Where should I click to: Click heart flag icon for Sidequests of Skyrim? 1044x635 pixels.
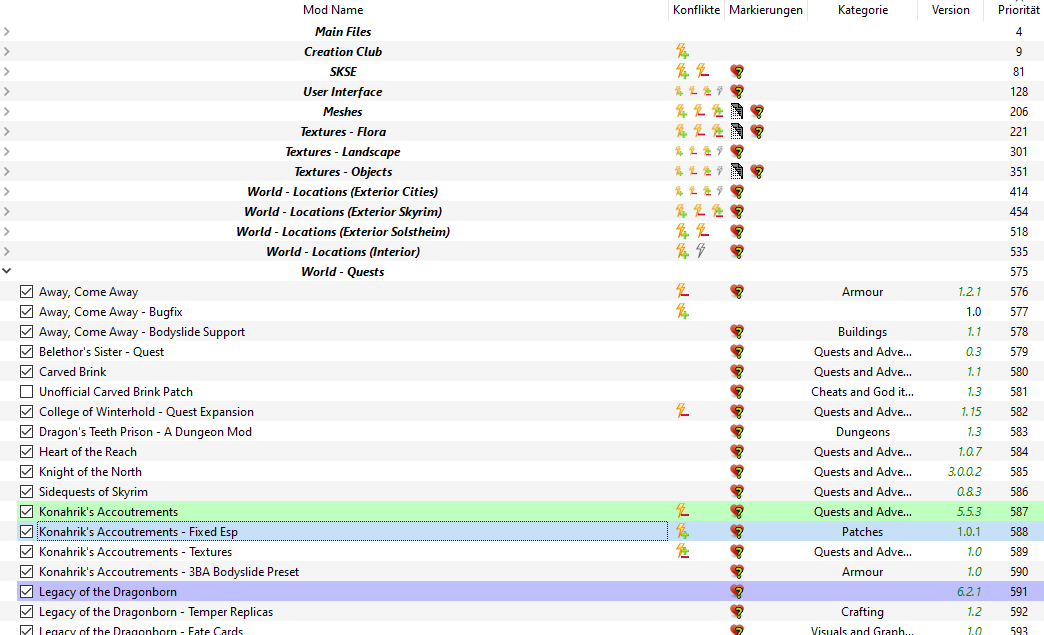click(737, 491)
